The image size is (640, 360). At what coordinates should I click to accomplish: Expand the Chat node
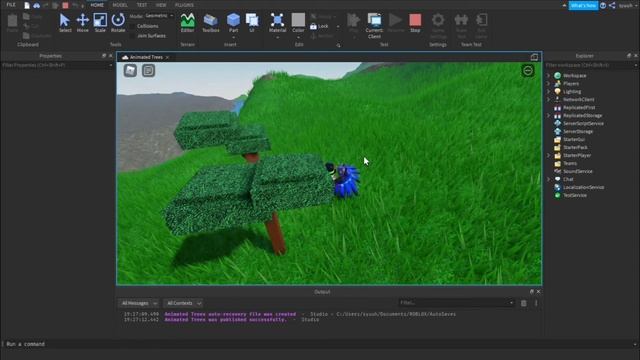548,179
